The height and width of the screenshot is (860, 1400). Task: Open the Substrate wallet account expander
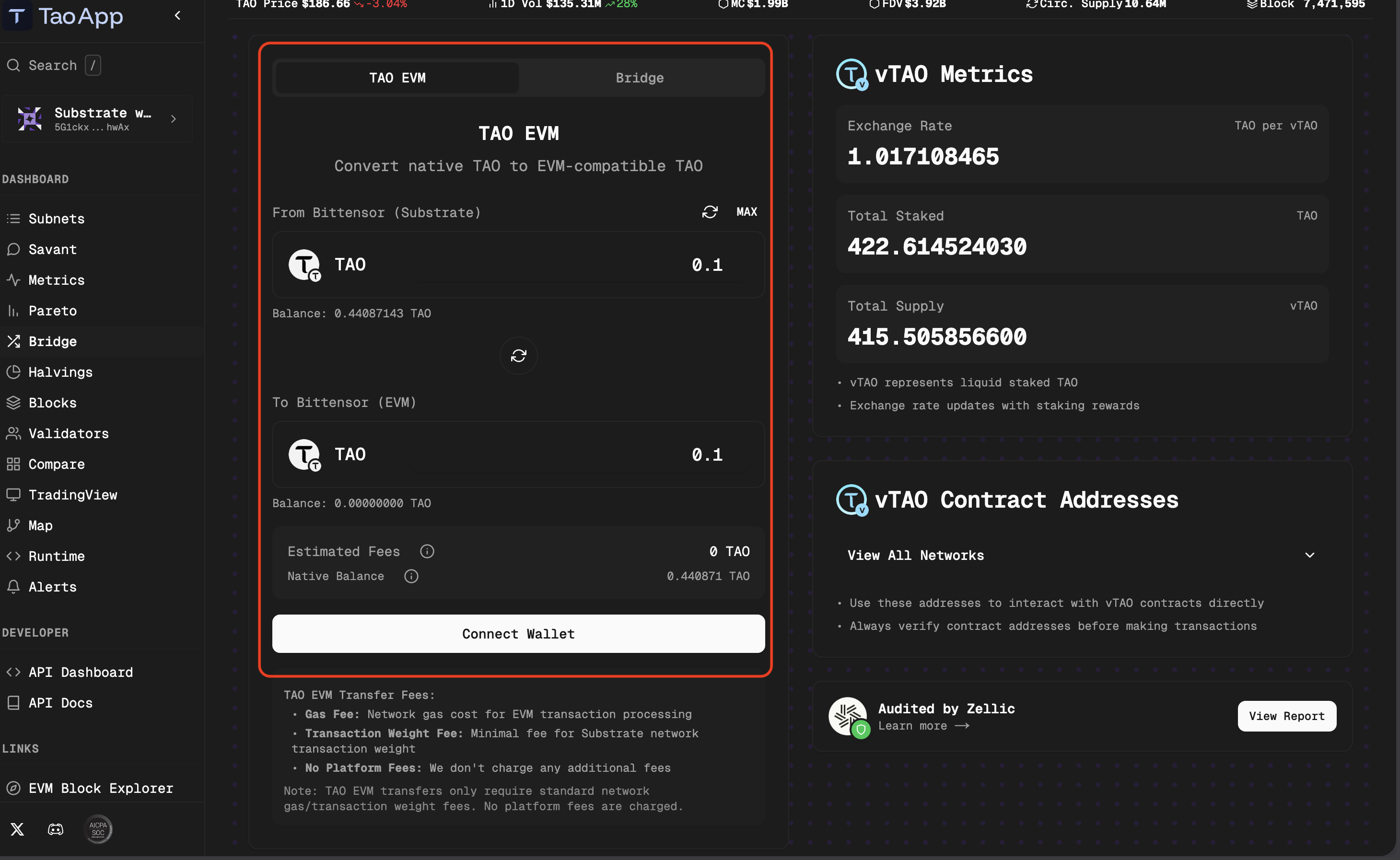click(174, 119)
